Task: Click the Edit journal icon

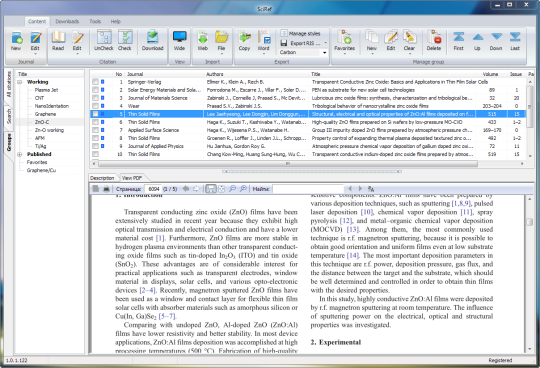Action: [x=35, y=38]
